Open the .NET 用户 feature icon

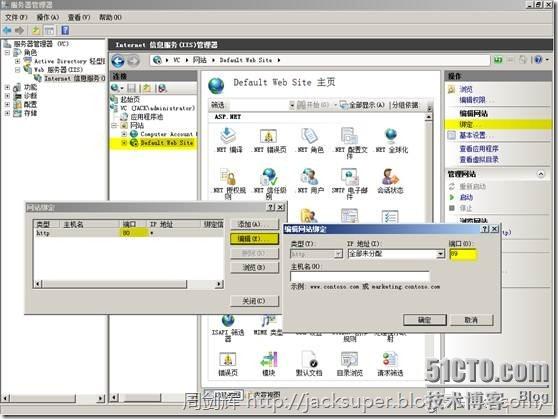[310, 181]
